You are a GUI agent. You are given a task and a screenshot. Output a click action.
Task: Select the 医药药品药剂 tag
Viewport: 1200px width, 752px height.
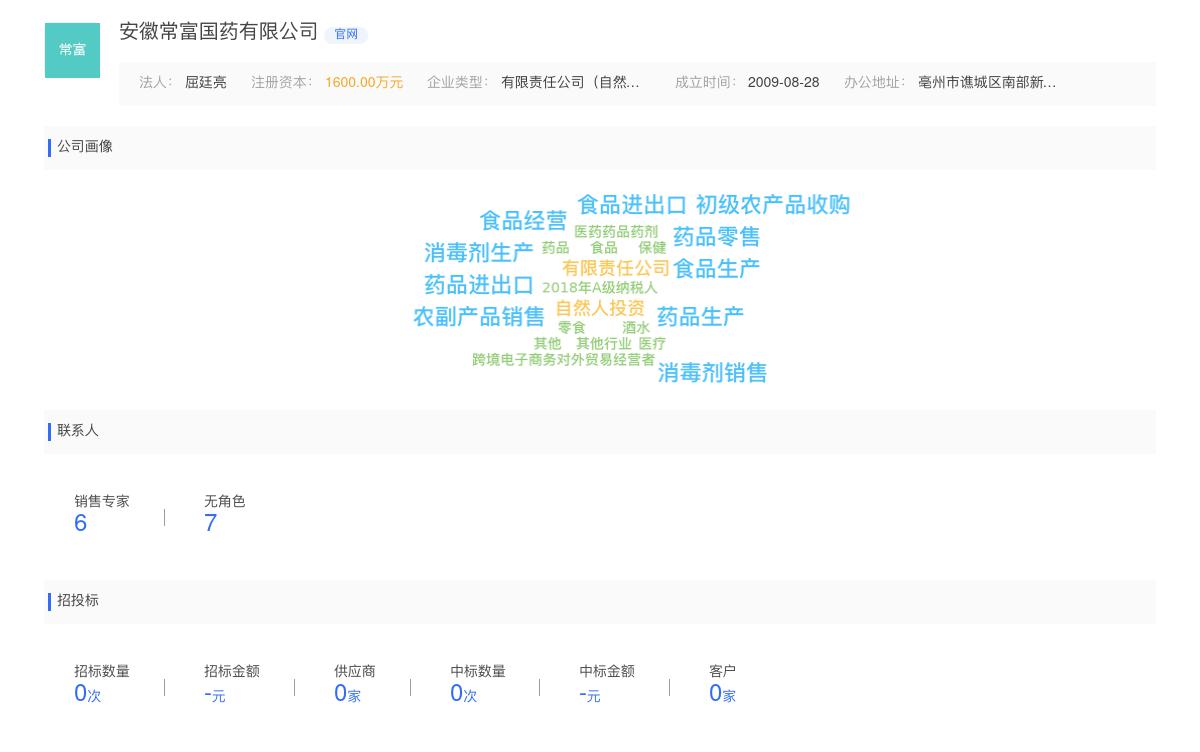(x=616, y=232)
